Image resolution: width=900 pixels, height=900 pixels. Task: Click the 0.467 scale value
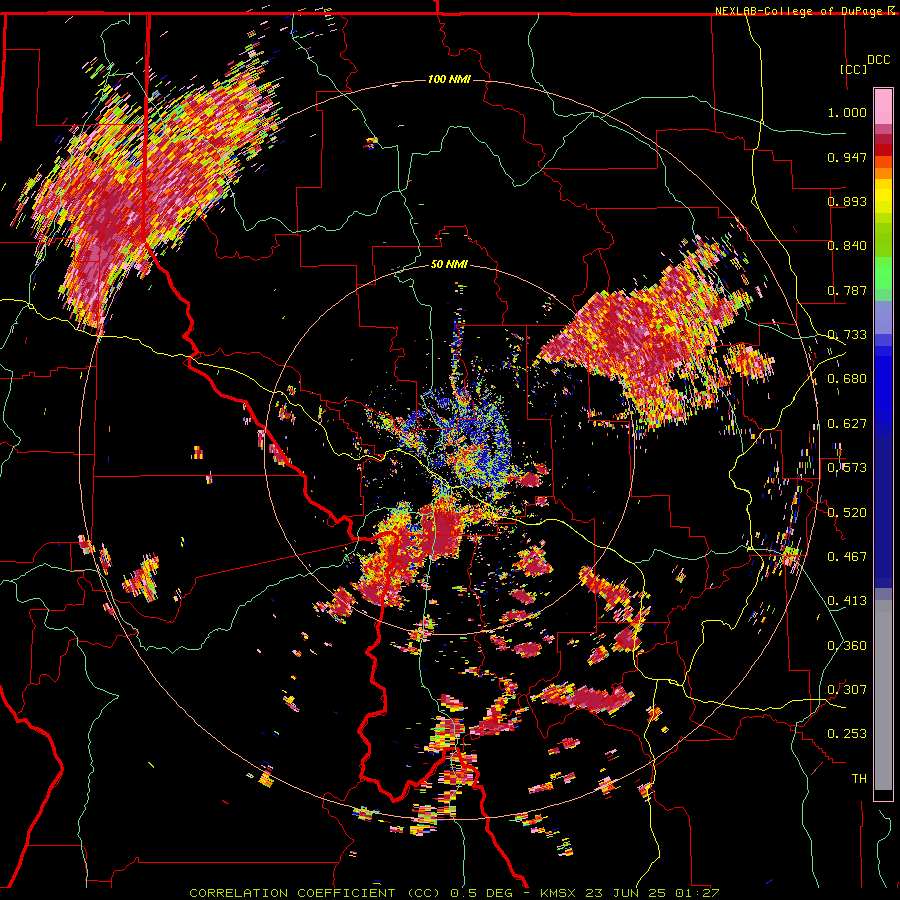coord(847,557)
